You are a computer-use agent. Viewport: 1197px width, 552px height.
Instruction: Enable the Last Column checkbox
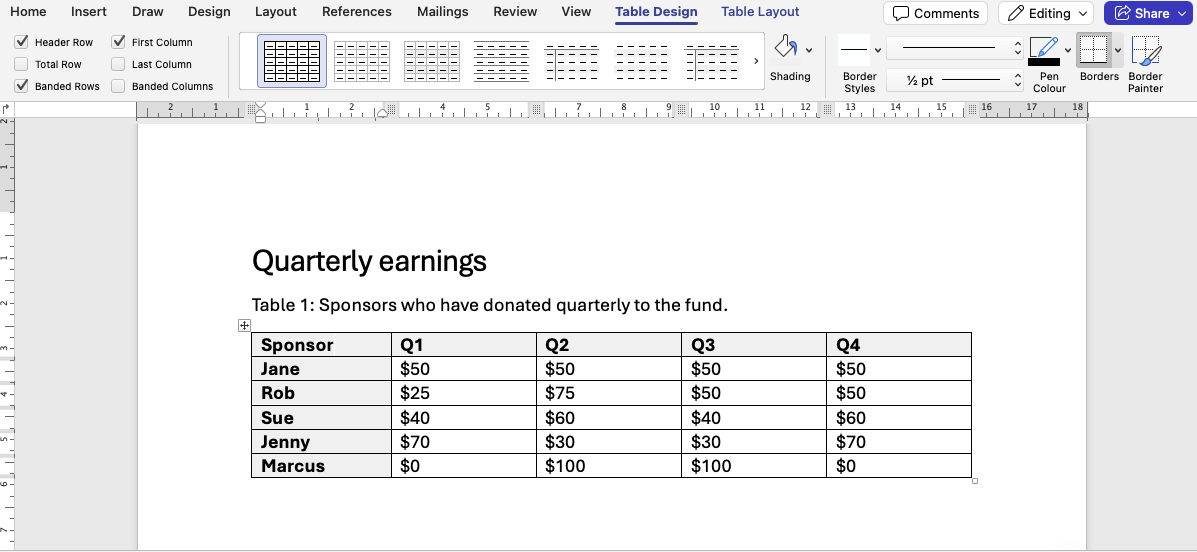coord(118,64)
